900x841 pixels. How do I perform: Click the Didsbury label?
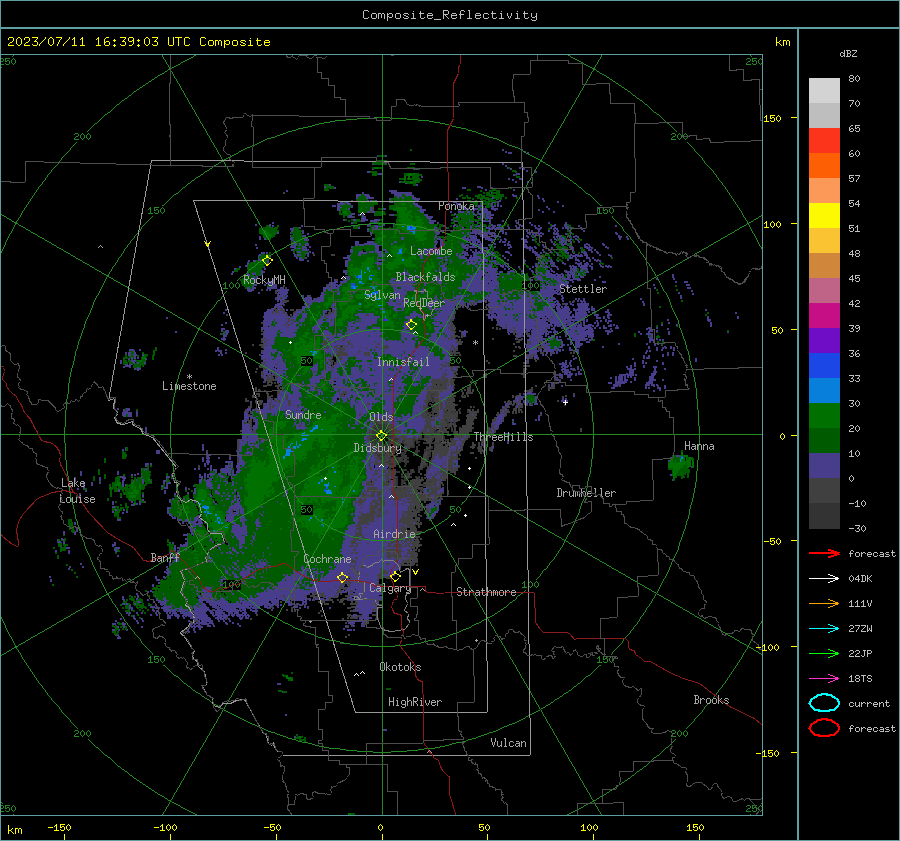pos(377,448)
